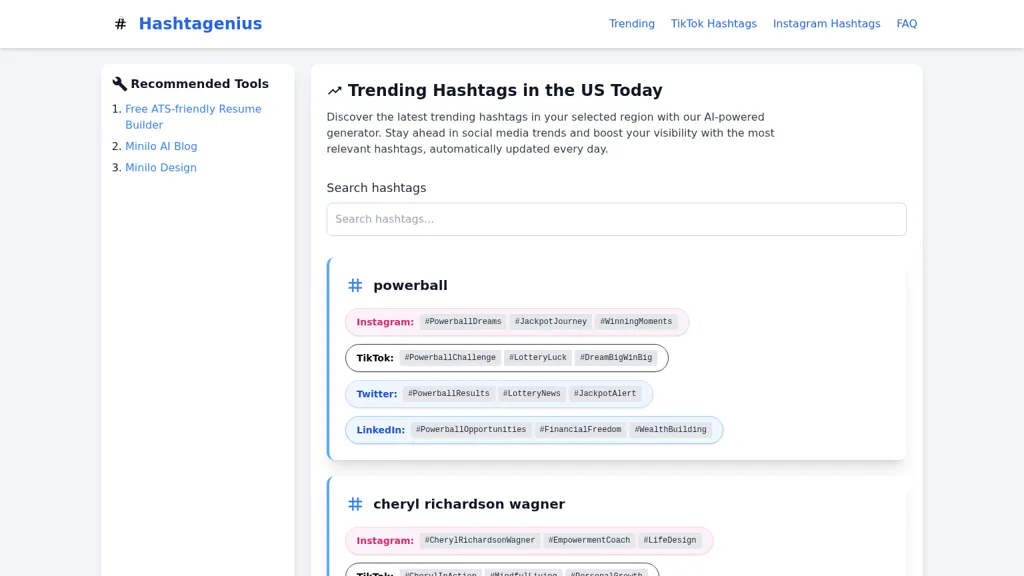
Task: Click the cheryl richardson wagner topic title
Action: [469, 504]
